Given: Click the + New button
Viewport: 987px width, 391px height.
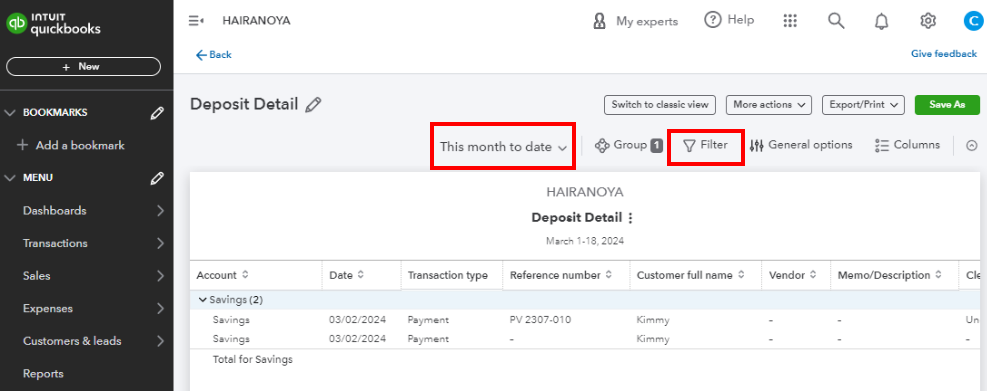Looking at the screenshot, I should [x=83, y=66].
